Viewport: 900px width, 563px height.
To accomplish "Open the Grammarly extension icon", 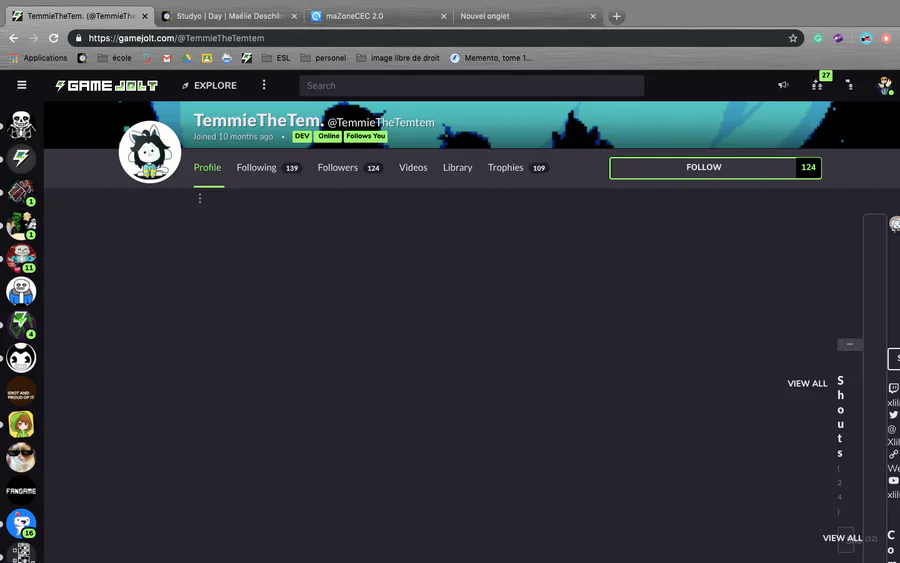I will pyautogui.click(x=818, y=38).
